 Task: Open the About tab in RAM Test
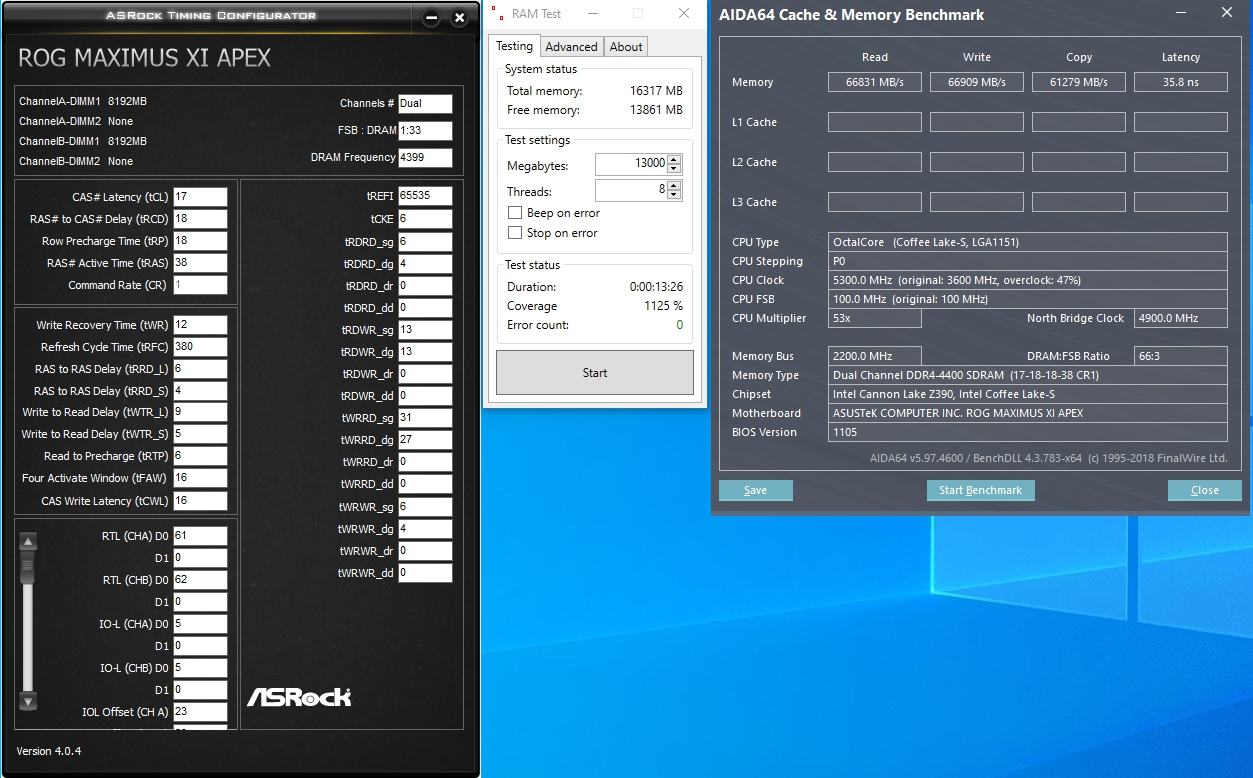[x=626, y=47]
